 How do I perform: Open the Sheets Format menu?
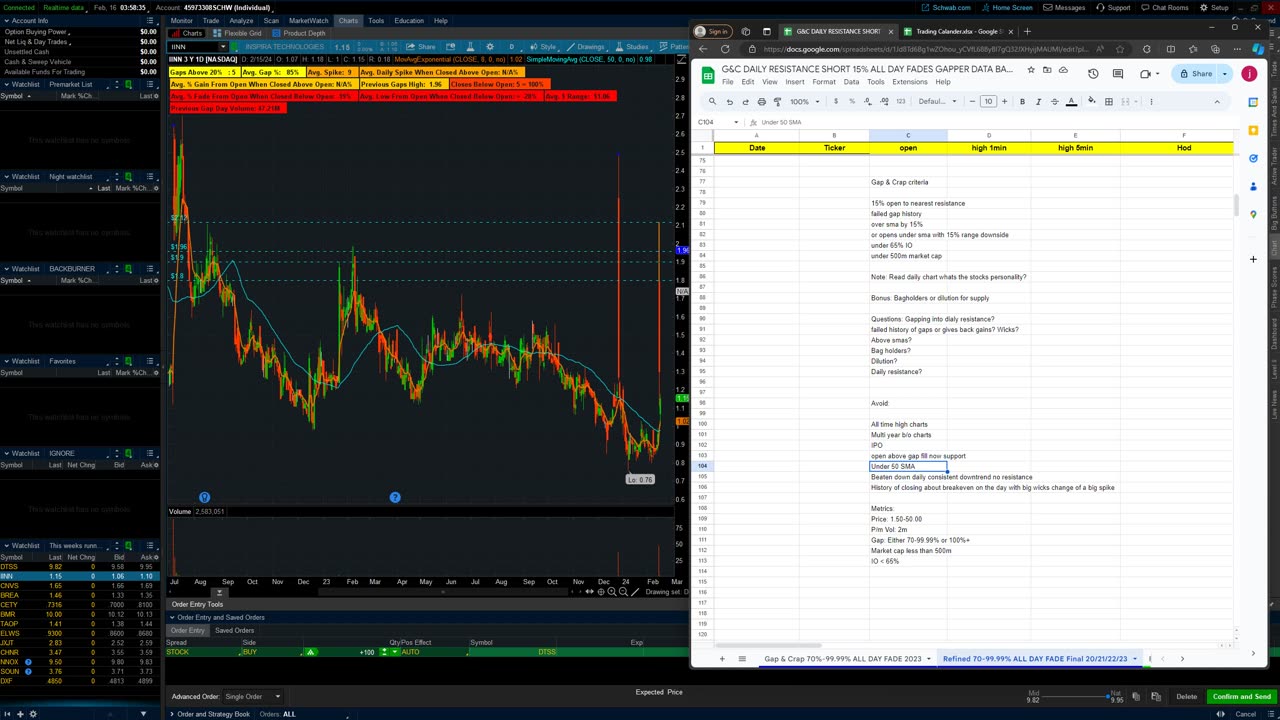click(824, 82)
